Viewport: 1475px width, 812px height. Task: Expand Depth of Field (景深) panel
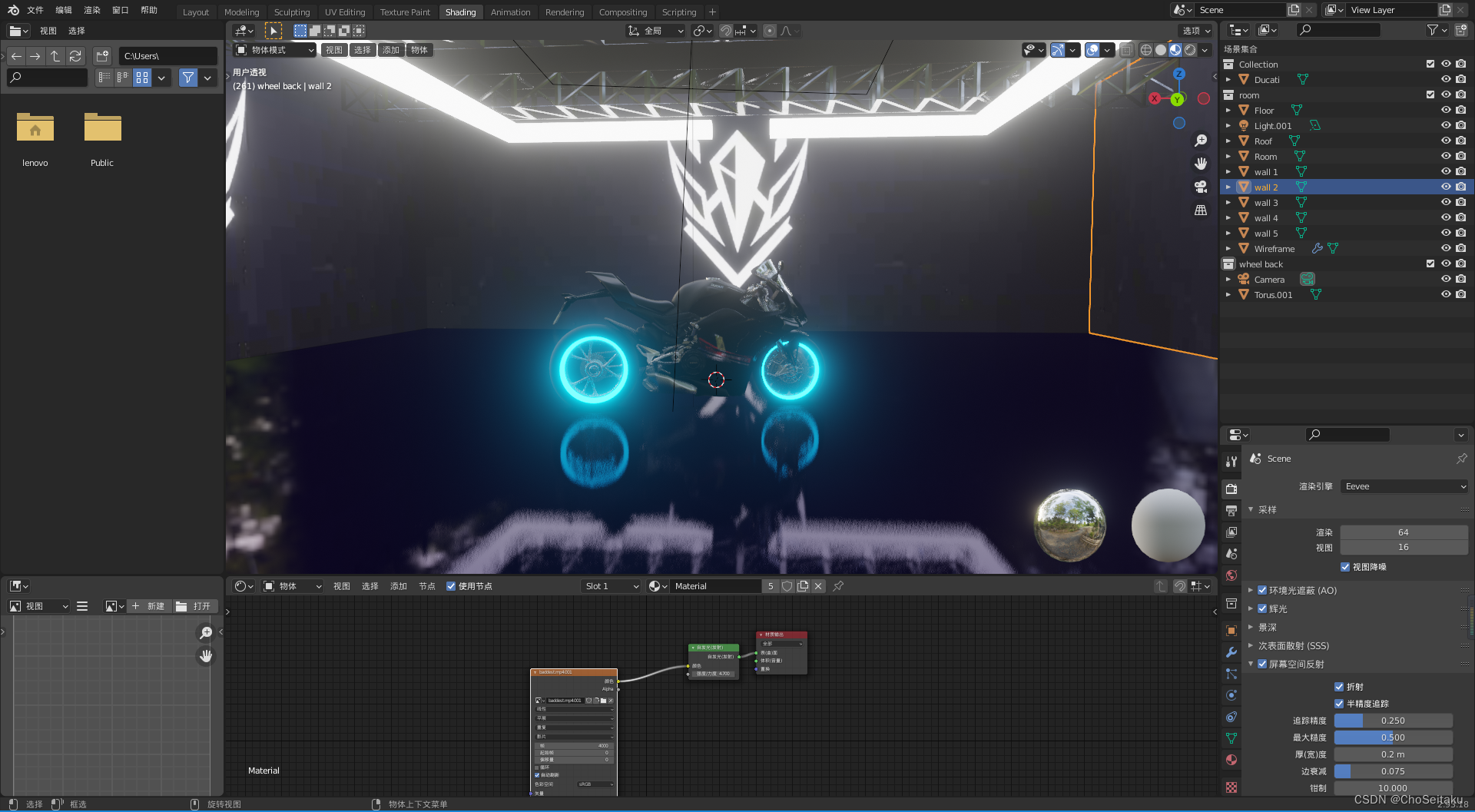1251,627
